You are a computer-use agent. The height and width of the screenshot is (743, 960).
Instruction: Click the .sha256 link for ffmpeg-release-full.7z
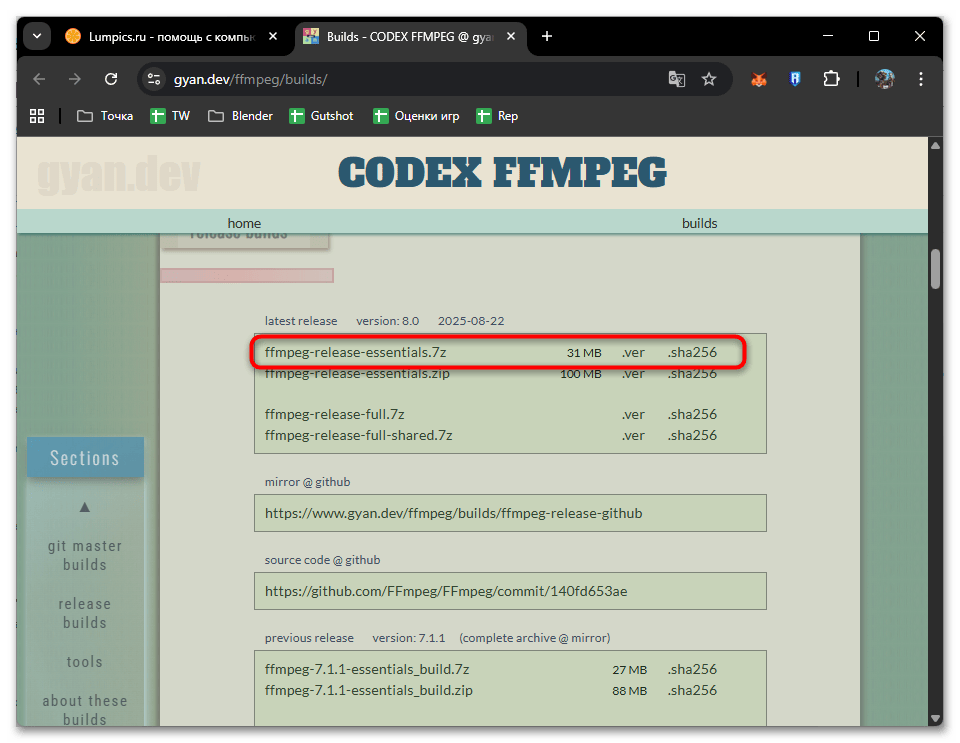[691, 414]
